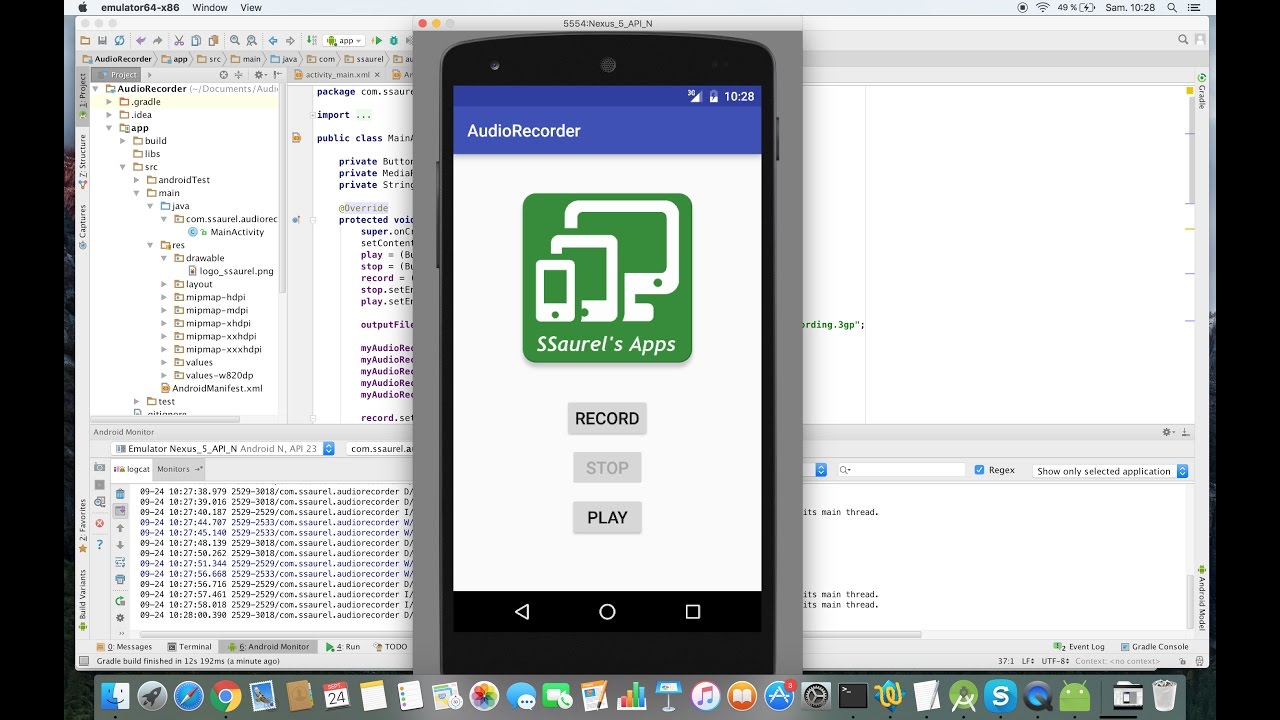Select the logcat tab
The image size is (1280, 720).
coord(131,469)
